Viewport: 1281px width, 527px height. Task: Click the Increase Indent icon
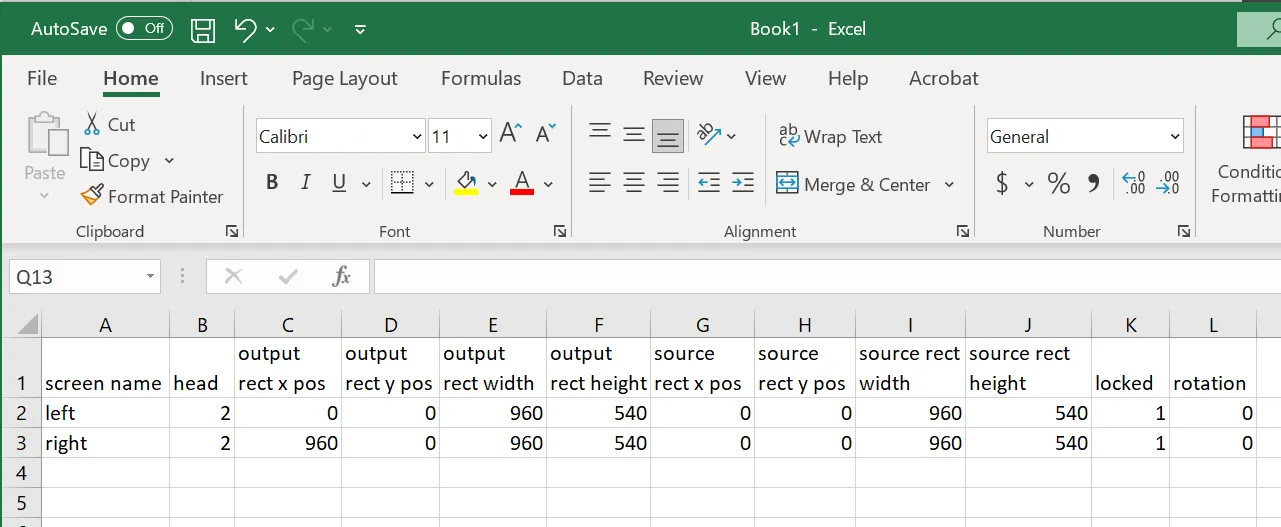pyautogui.click(x=742, y=183)
